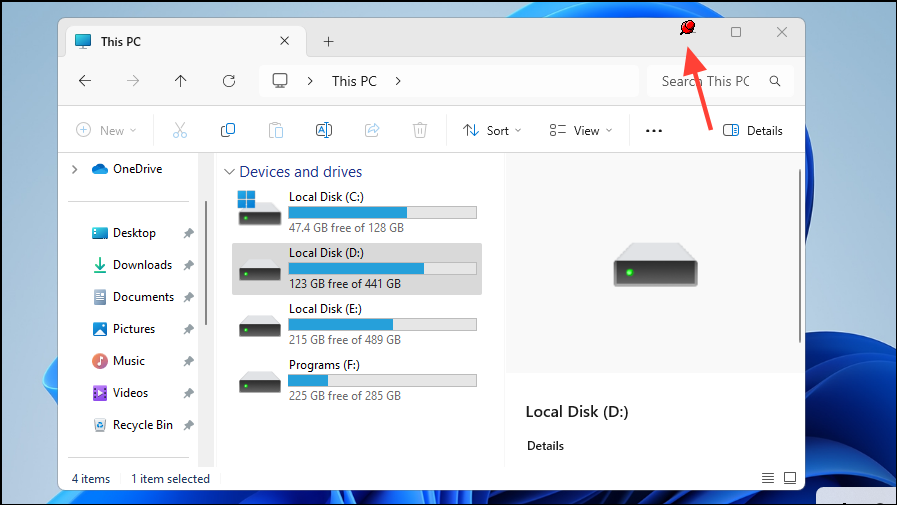Click the pin icon beside Desktop
The width and height of the screenshot is (897, 505).
188,233
